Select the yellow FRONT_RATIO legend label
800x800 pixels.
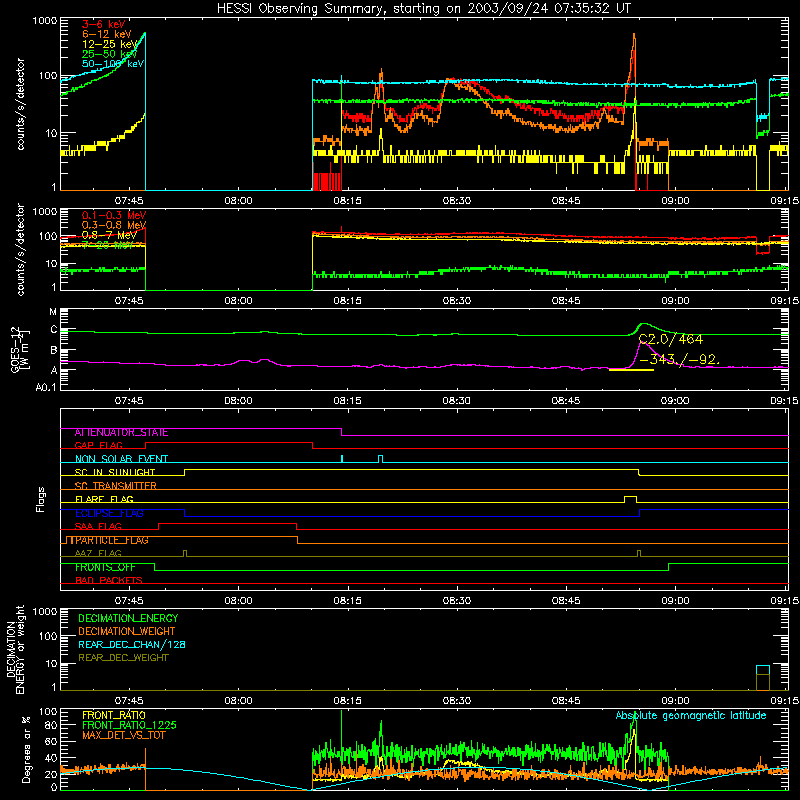[114, 715]
